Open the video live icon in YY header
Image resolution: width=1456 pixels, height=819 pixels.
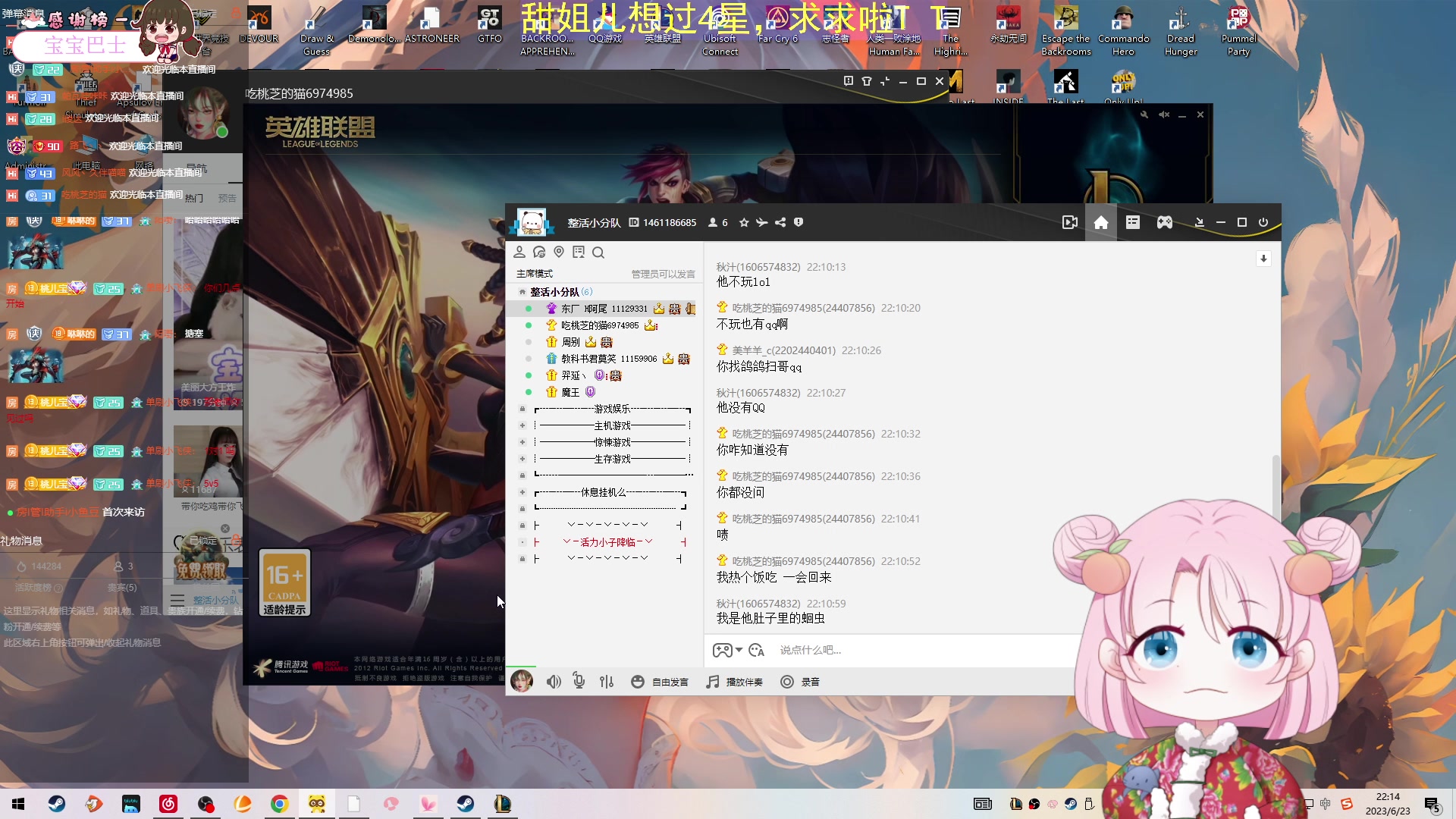point(1070,222)
